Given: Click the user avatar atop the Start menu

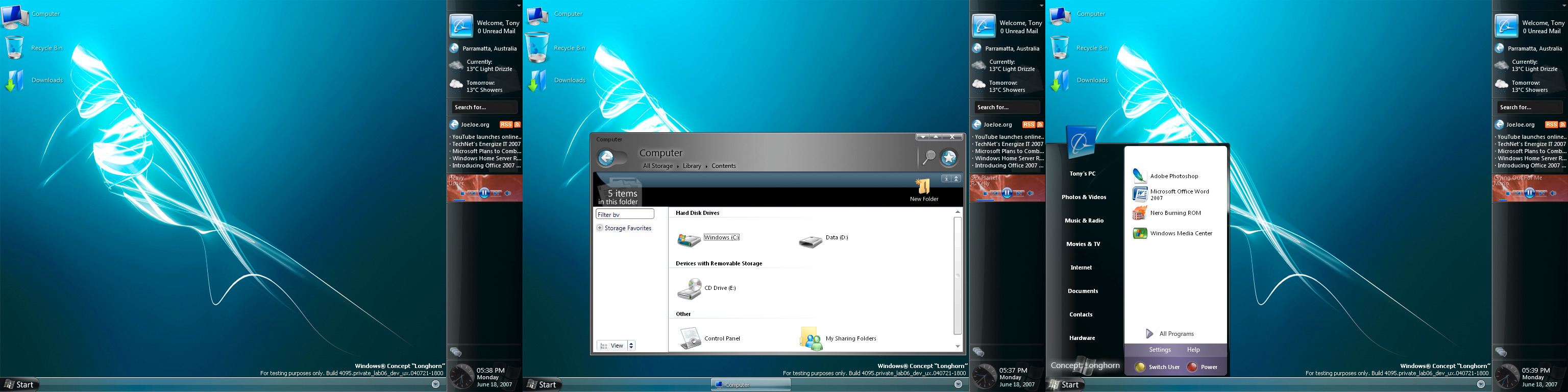Looking at the screenshot, I should tap(1081, 142).
